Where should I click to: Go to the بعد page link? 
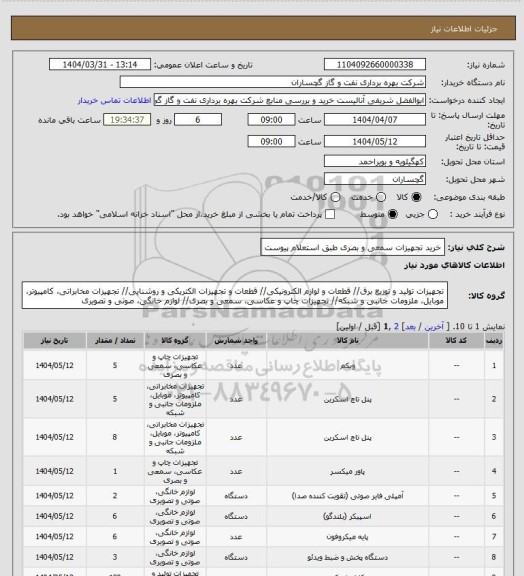point(410,326)
